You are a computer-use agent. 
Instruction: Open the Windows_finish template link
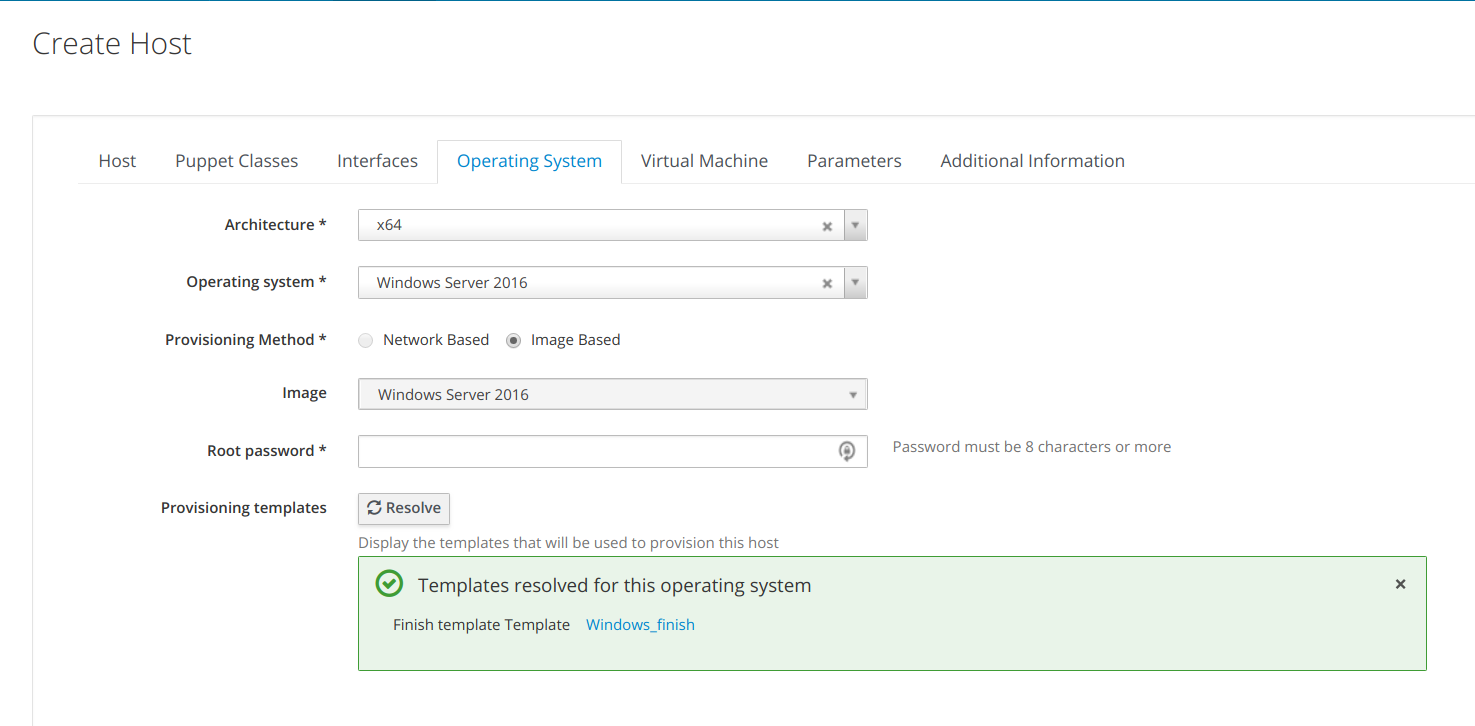point(640,625)
